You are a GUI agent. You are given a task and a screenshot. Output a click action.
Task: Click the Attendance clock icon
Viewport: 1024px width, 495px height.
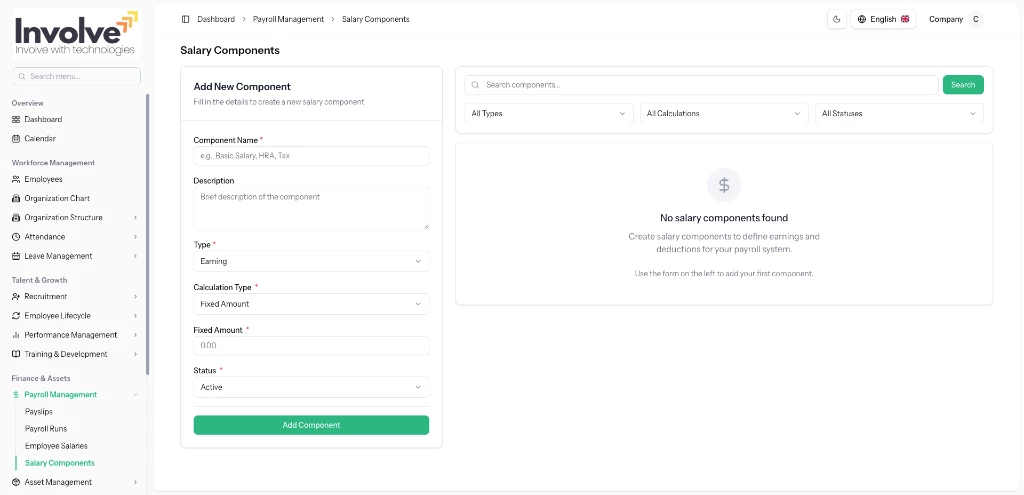coord(16,236)
